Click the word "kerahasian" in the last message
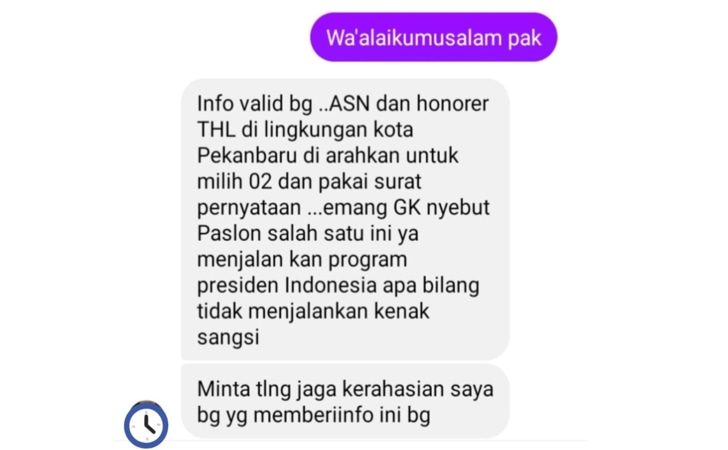 (393, 389)
